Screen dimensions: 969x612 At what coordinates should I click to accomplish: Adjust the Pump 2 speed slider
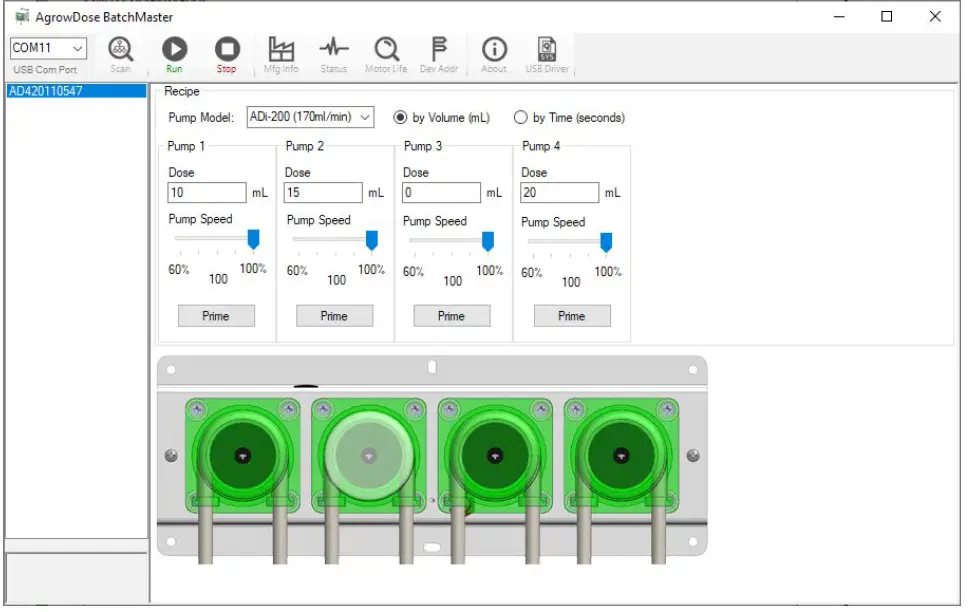coord(371,240)
